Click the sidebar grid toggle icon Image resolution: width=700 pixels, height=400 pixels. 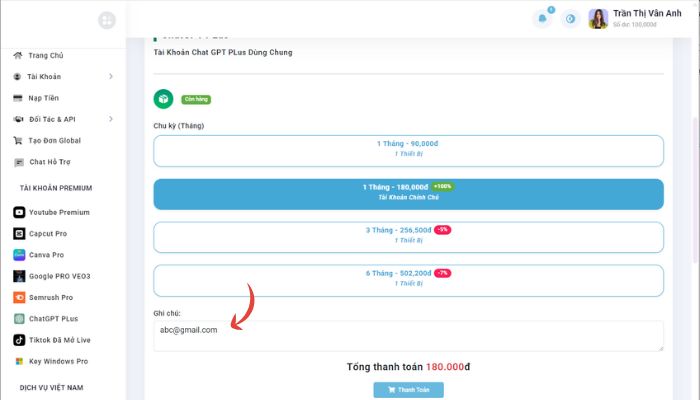[107, 20]
